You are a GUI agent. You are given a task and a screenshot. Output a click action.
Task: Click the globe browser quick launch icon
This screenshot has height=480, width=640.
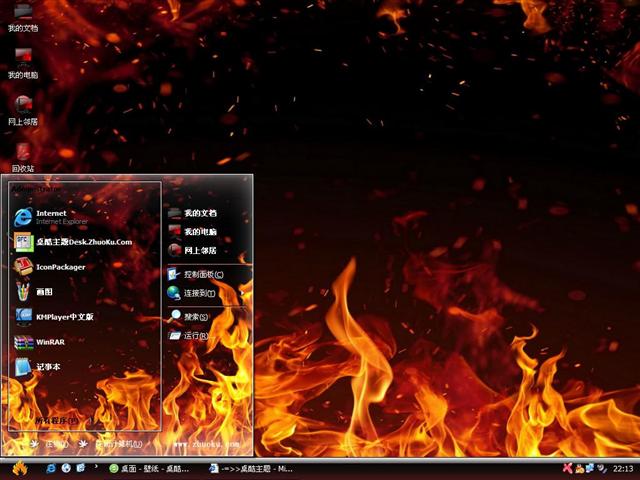click(x=66, y=469)
